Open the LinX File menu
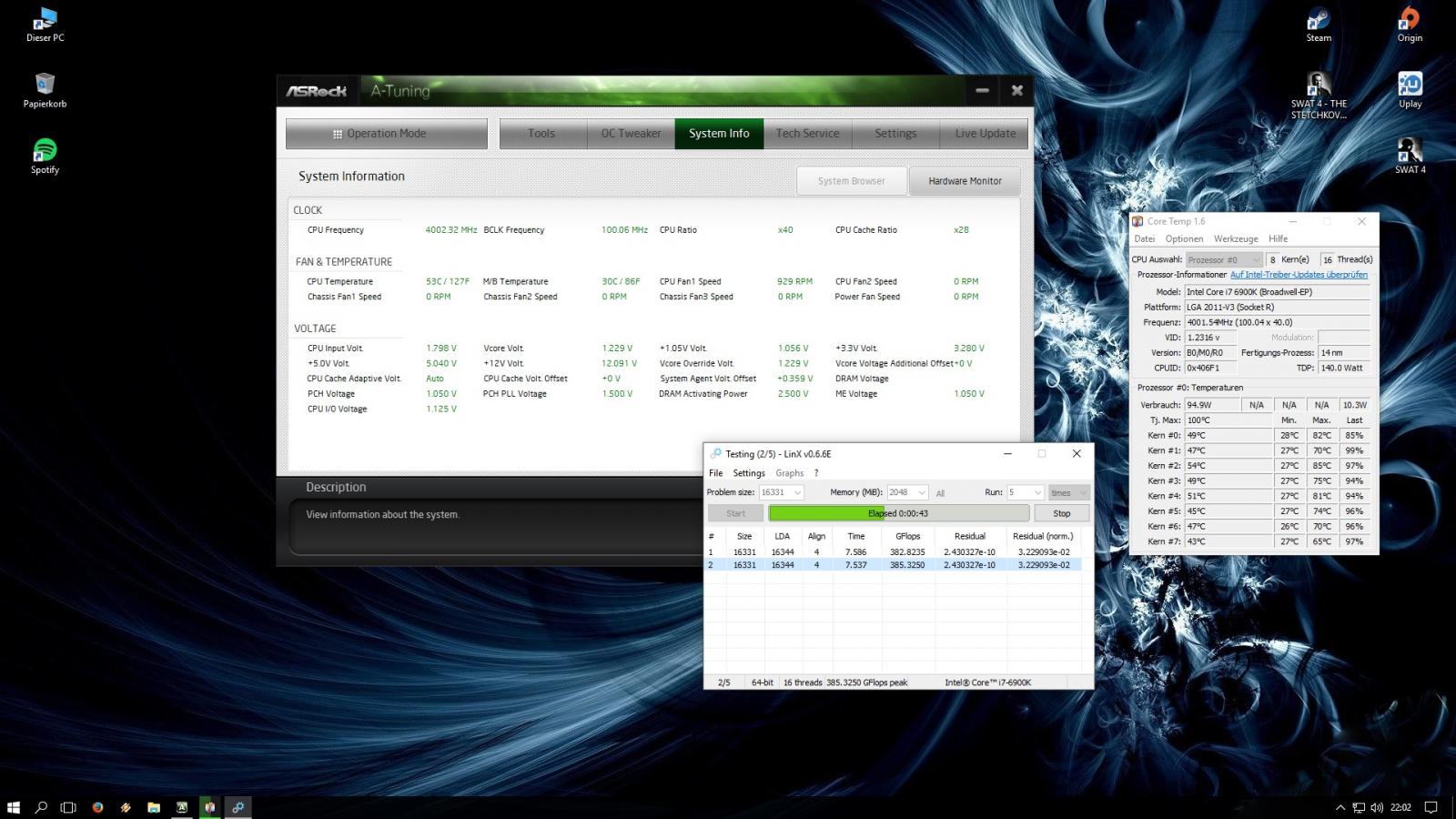Image resolution: width=1456 pixels, height=819 pixels. 716,473
